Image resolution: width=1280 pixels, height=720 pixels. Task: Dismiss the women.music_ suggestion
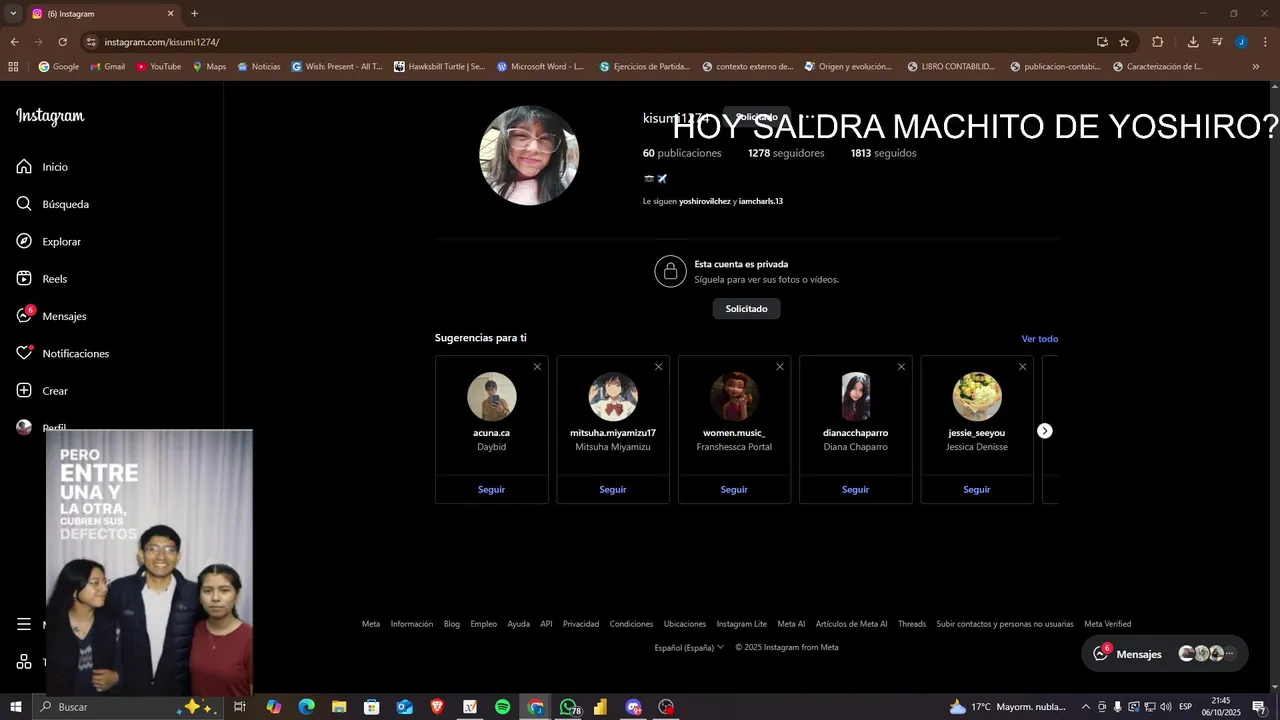780,367
